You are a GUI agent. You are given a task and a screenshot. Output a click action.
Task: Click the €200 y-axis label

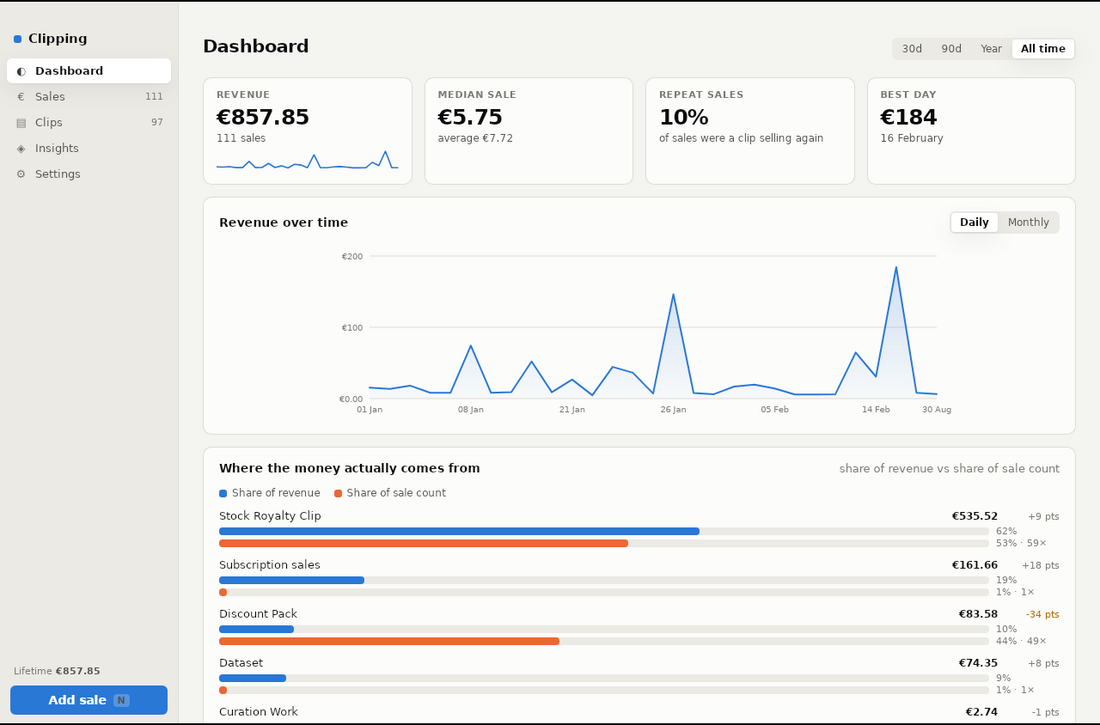pos(352,257)
